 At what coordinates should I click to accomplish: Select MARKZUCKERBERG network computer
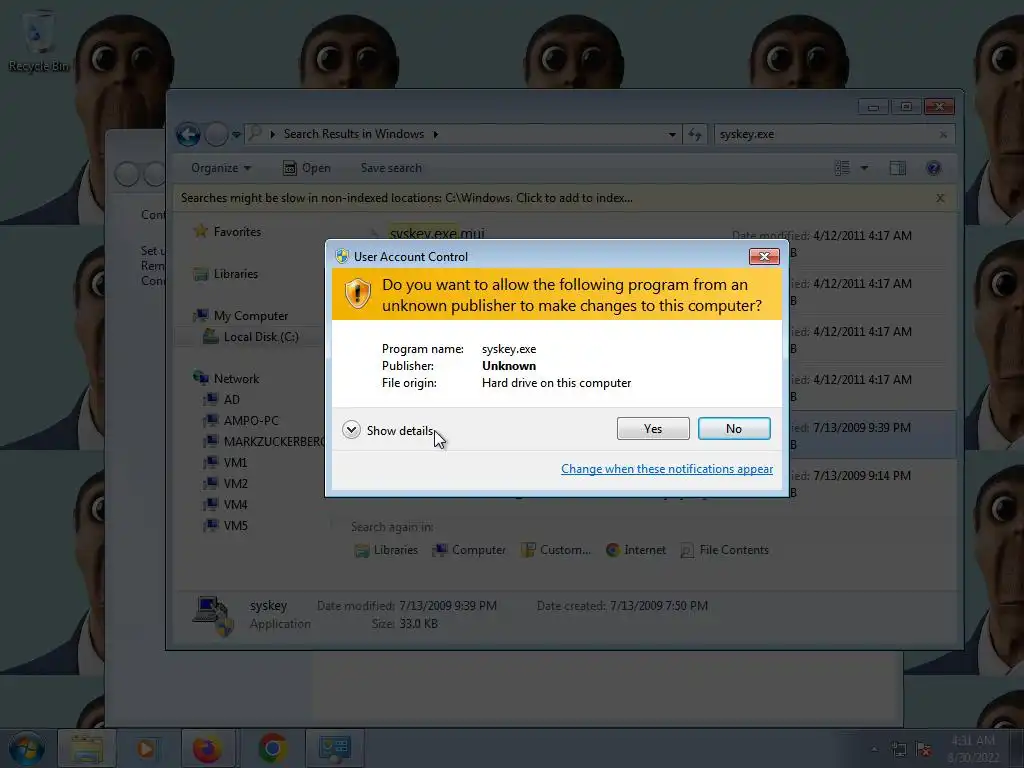(264, 441)
